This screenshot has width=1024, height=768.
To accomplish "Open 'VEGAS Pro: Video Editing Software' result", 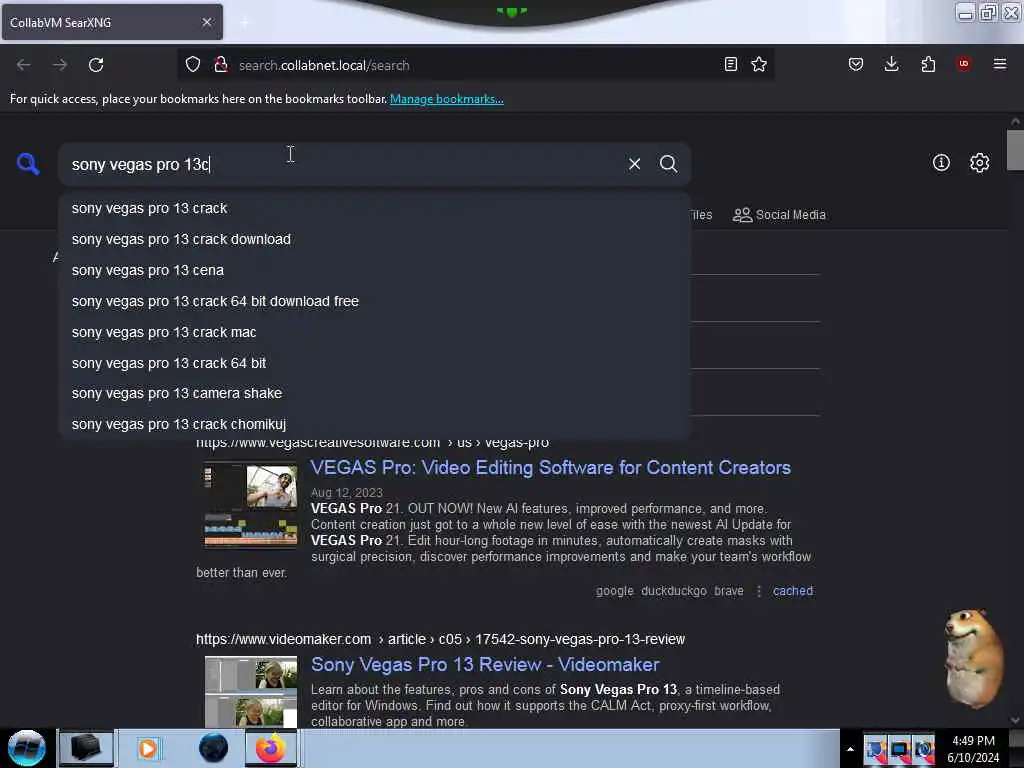I will pos(551,468).
